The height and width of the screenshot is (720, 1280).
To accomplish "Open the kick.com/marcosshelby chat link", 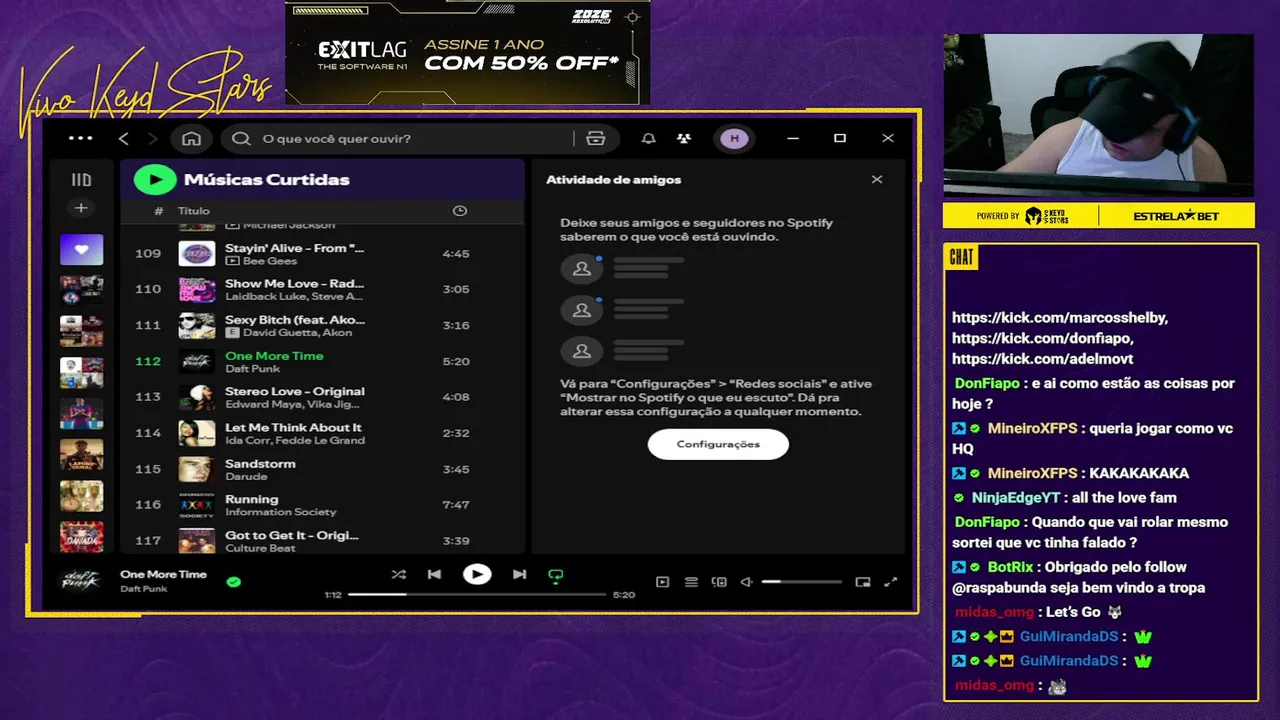I will point(1060,317).
